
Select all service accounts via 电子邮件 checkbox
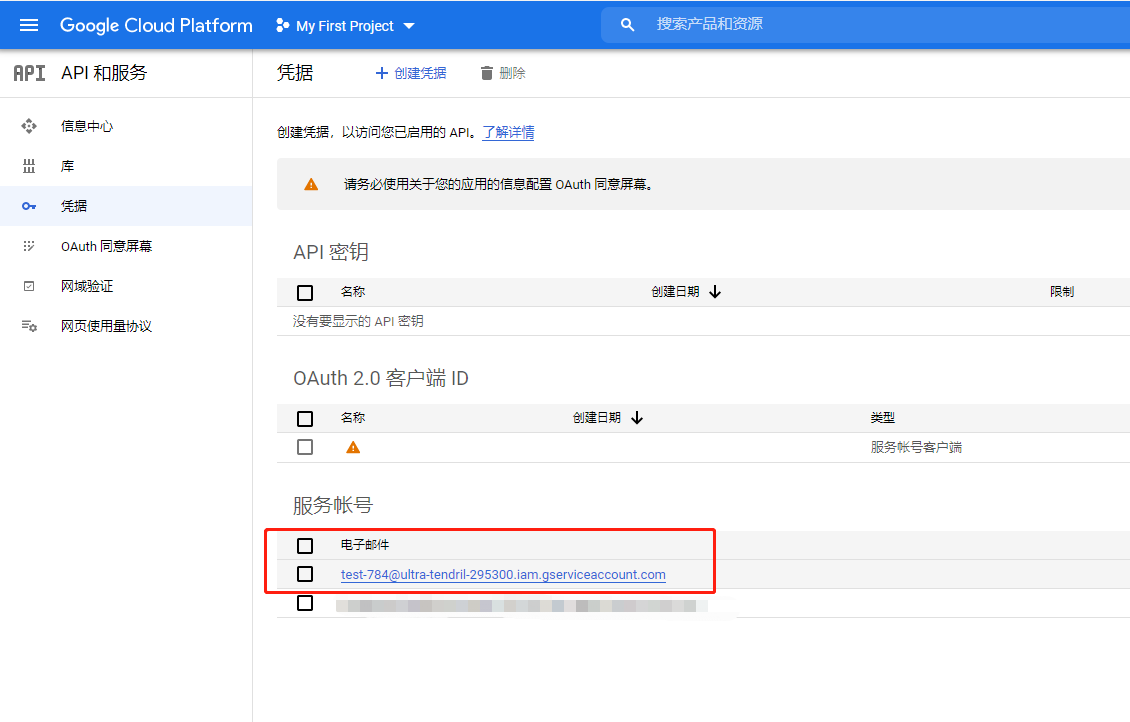[305, 545]
